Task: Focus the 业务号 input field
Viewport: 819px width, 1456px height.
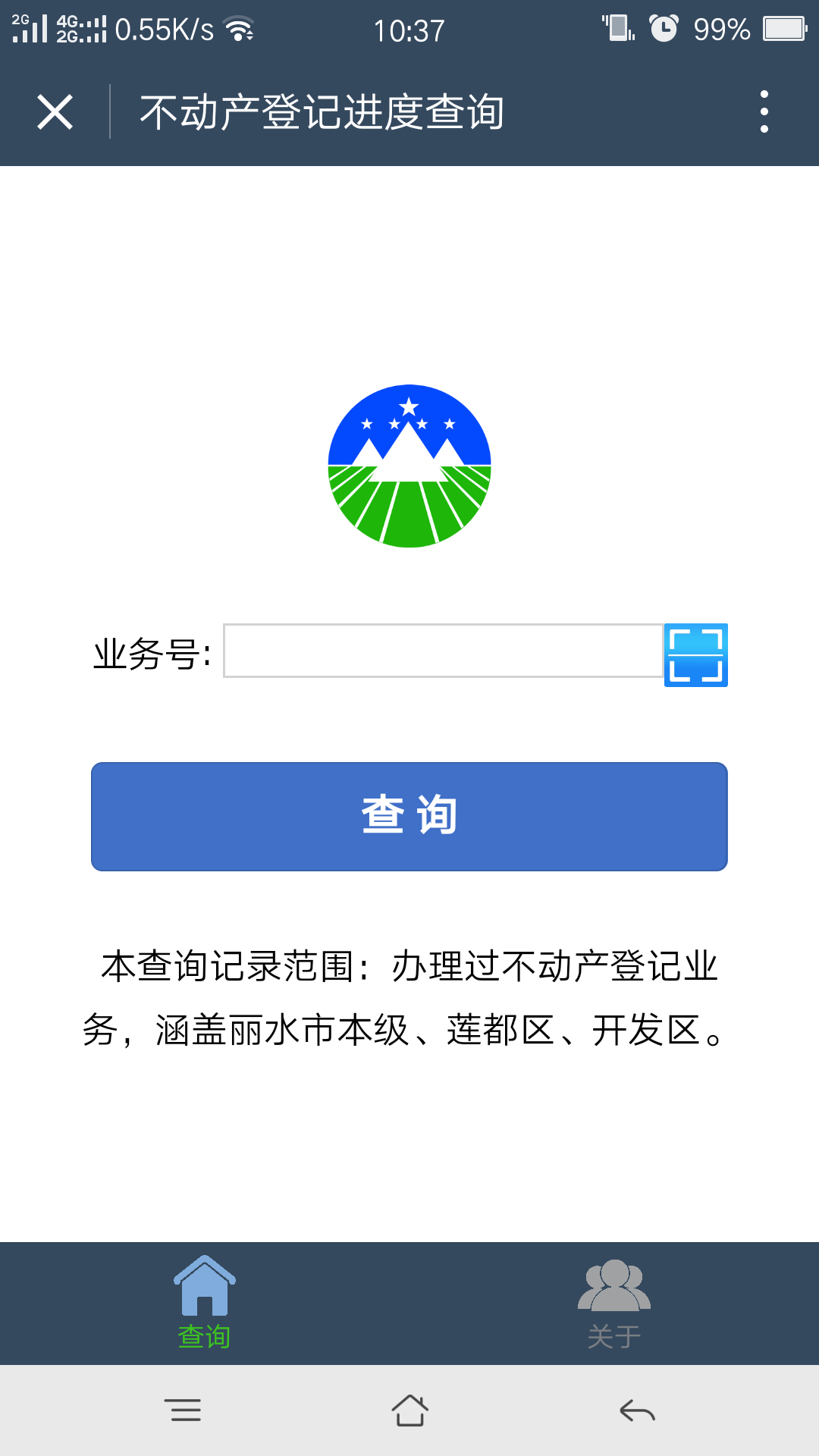Action: click(x=444, y=651)
